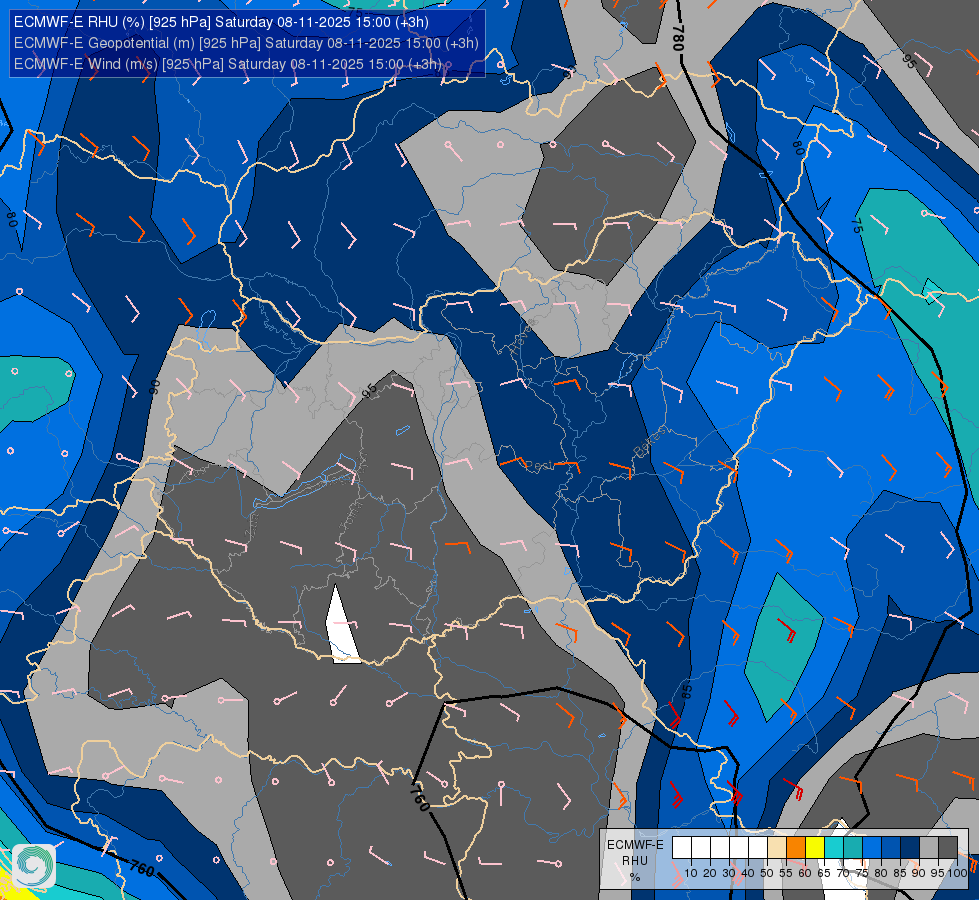This screenshot has width=979, height=900.
Task: Click the legend title 'ECMWF-E RHU %'
Action: tap(635, 861)
